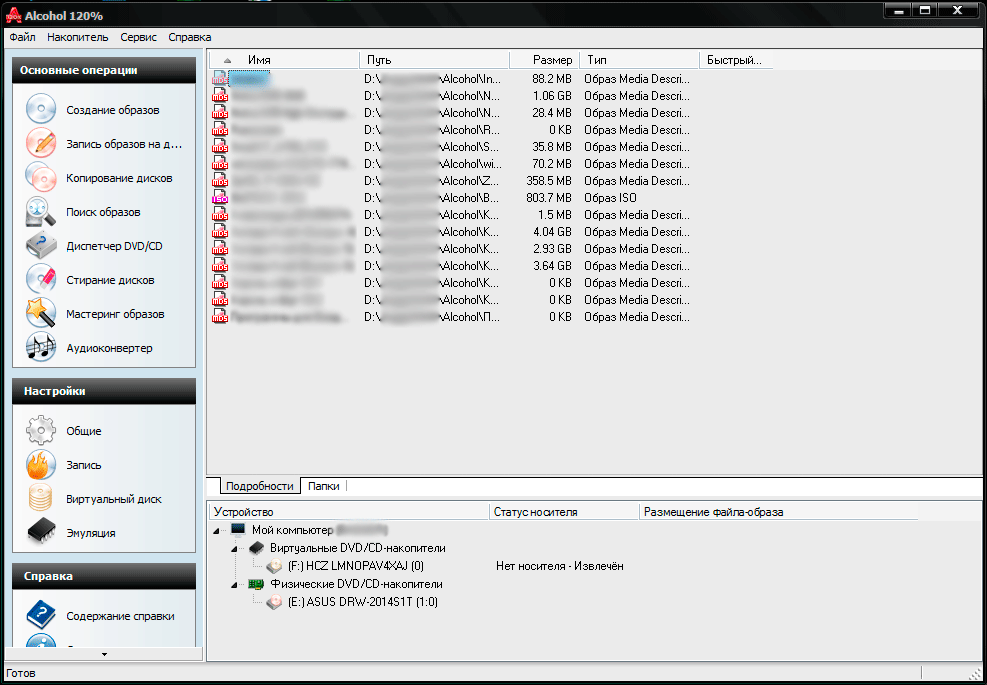Open the Файл menu
The width and height of the screenshot is (987, 685).
point(23,37)
